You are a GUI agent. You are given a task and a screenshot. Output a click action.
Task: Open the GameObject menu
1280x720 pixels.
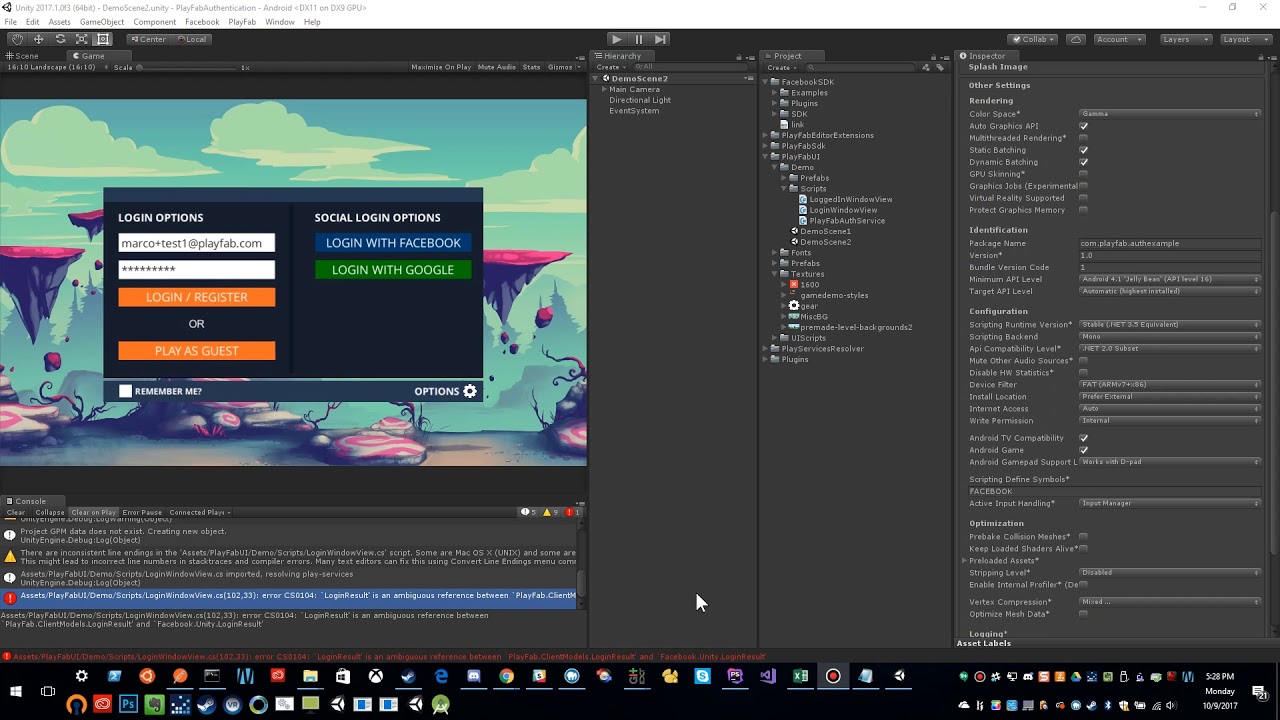pos(102,22)
